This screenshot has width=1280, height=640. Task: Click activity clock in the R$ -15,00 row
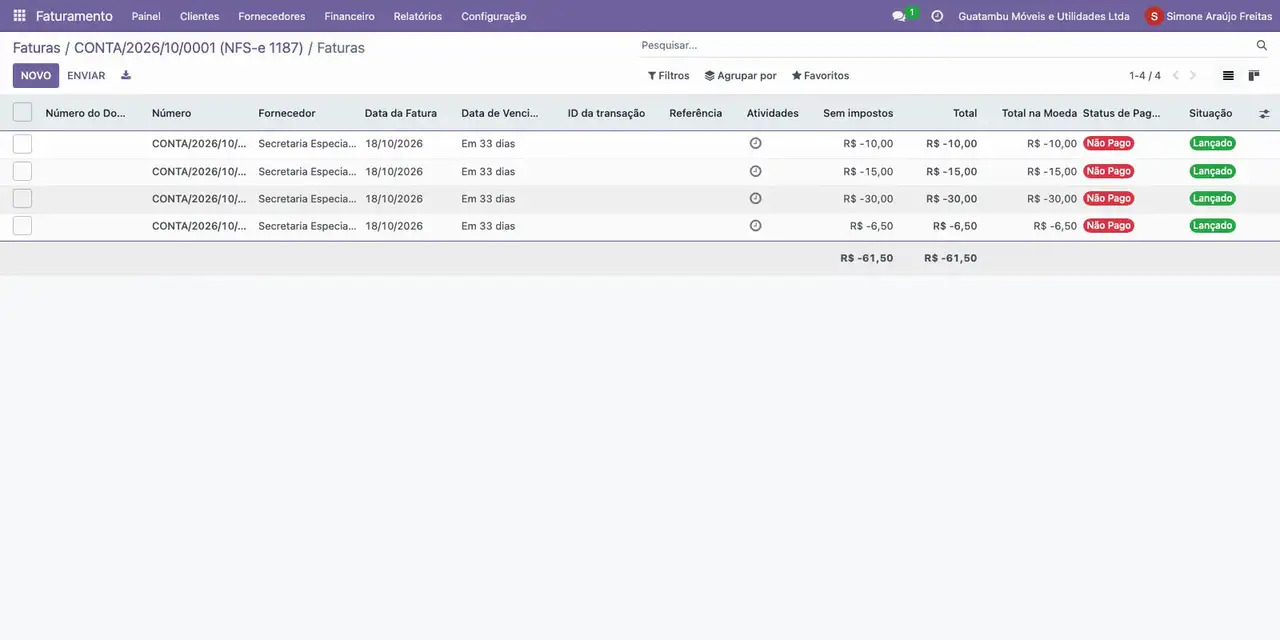pos(756,171)
